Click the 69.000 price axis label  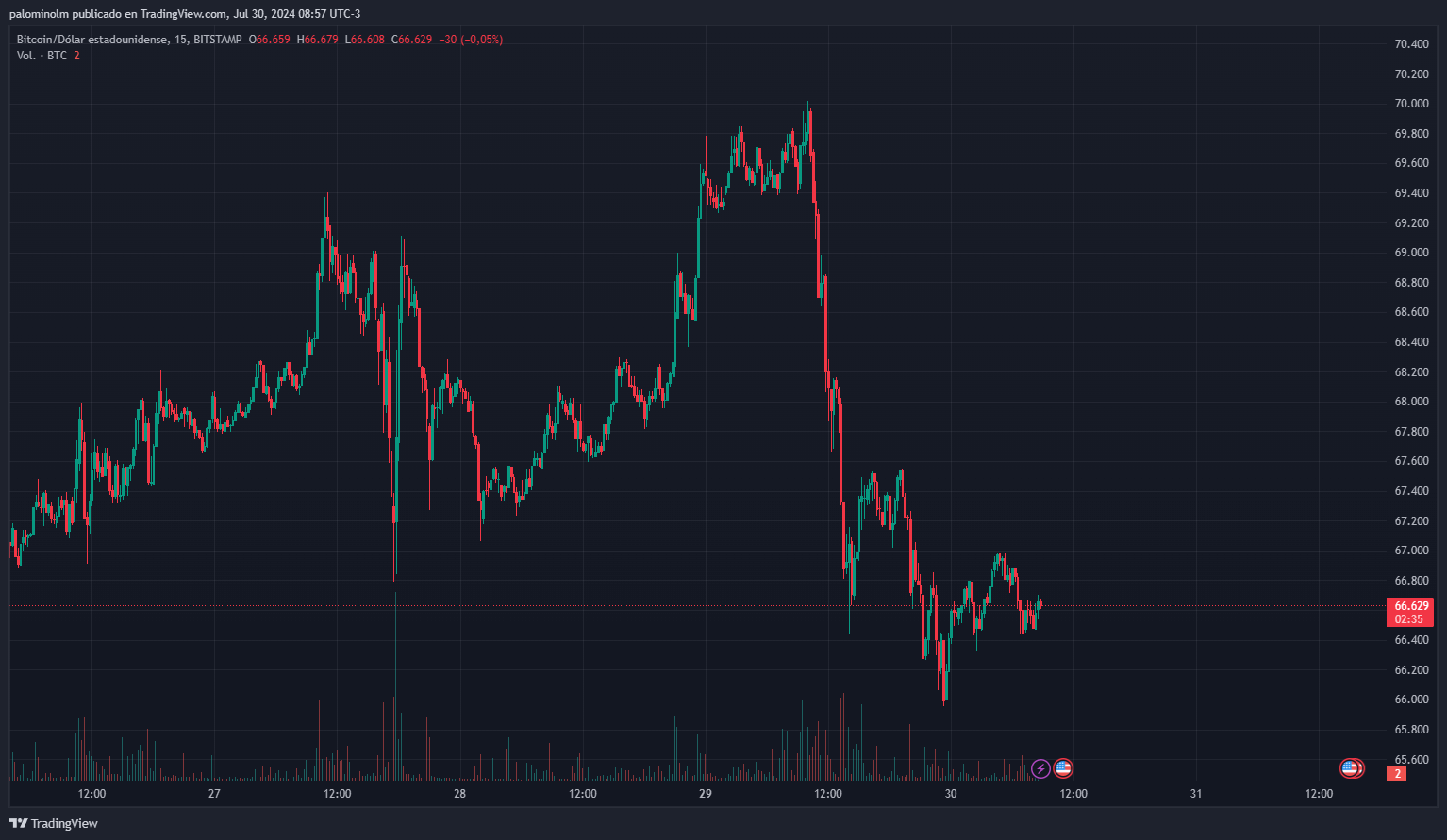click(x=1411, y=253)
